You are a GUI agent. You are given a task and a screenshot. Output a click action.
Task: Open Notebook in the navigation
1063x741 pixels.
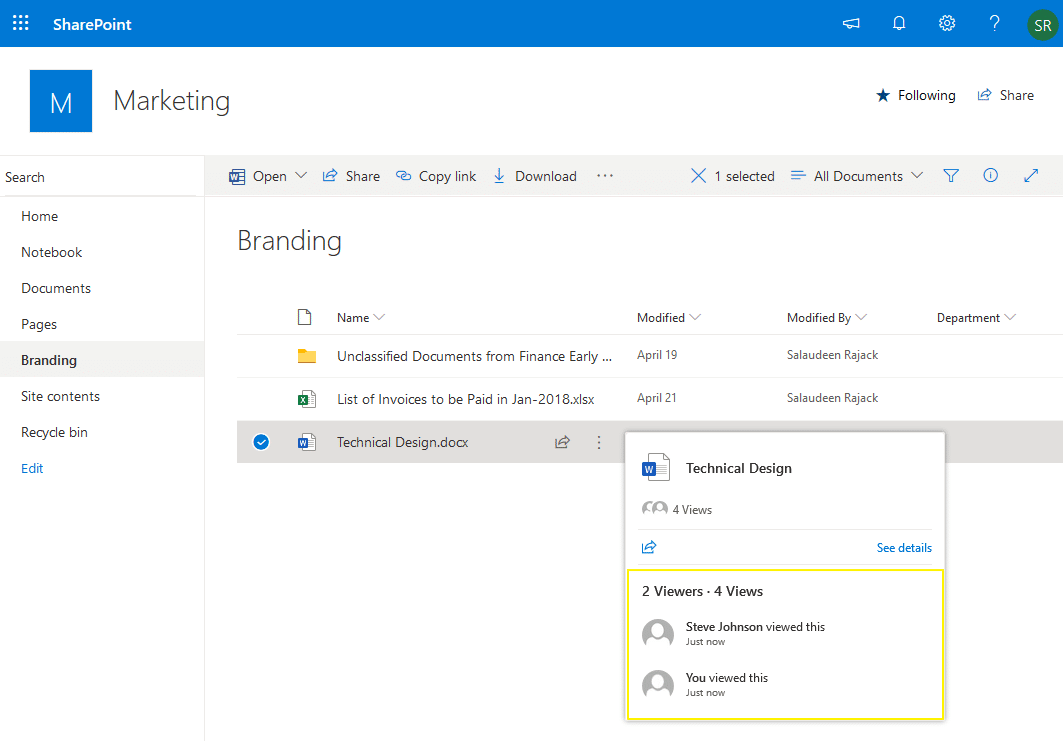point(52,252)
